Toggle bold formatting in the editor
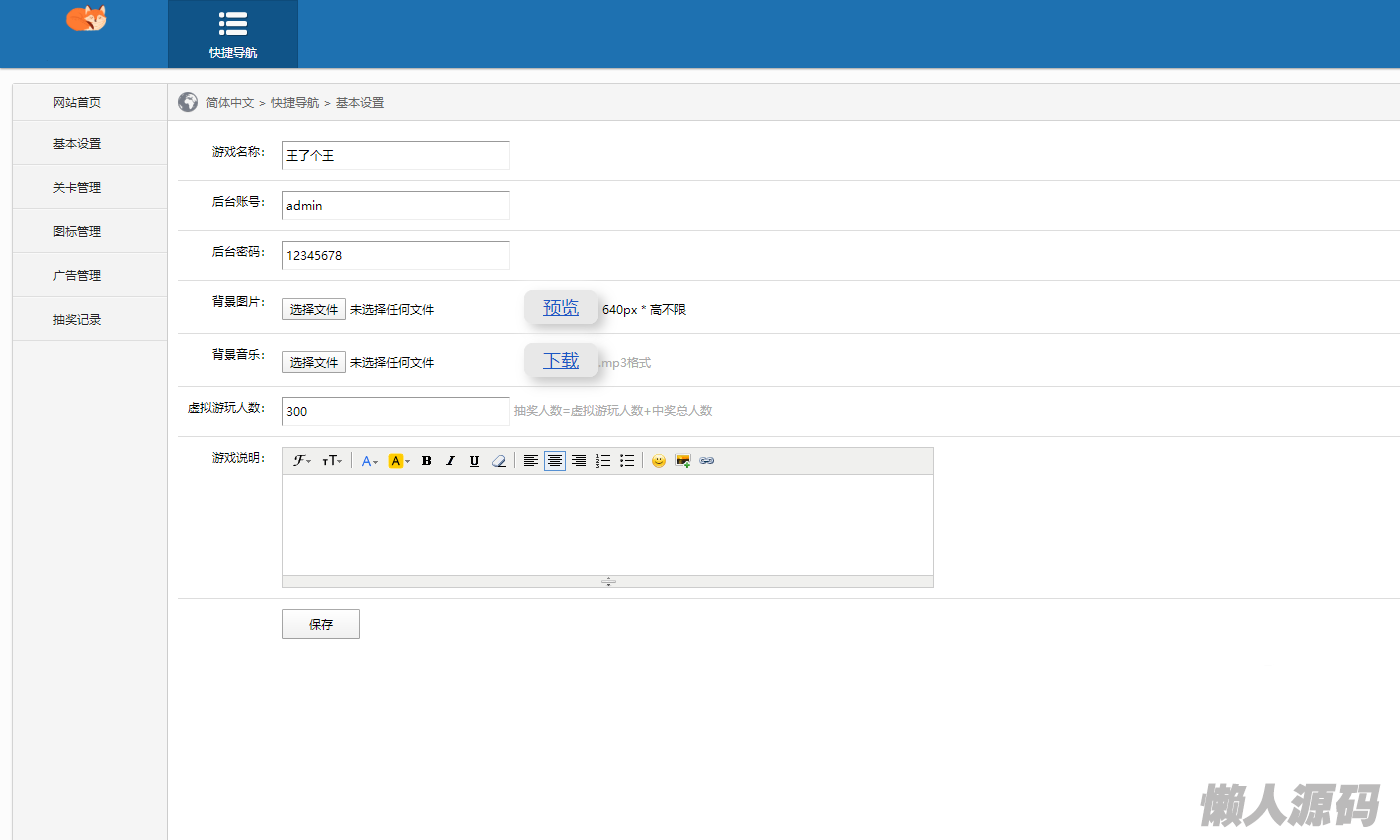 [x=426, y=461]
